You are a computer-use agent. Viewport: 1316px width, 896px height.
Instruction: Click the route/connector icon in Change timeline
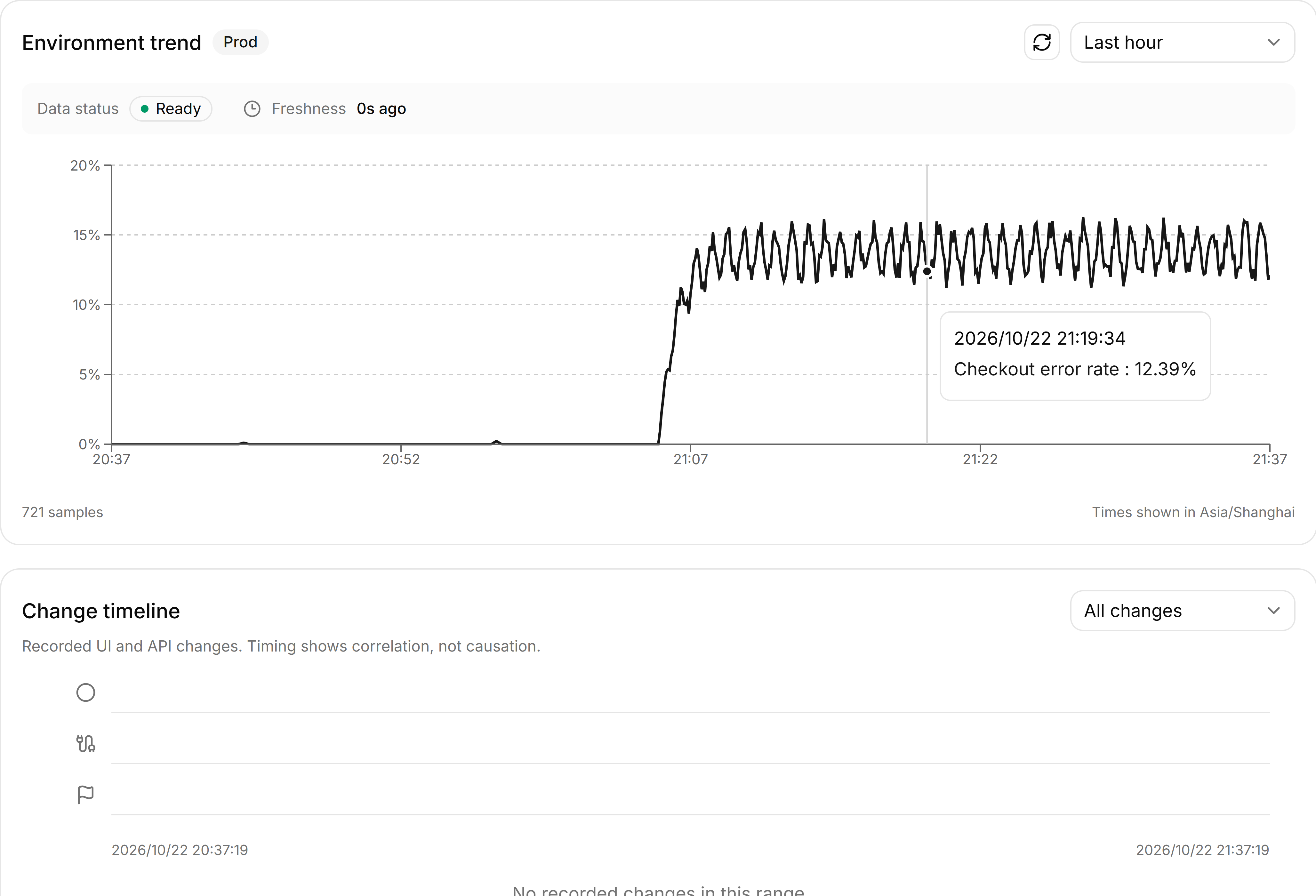(85, 744)
